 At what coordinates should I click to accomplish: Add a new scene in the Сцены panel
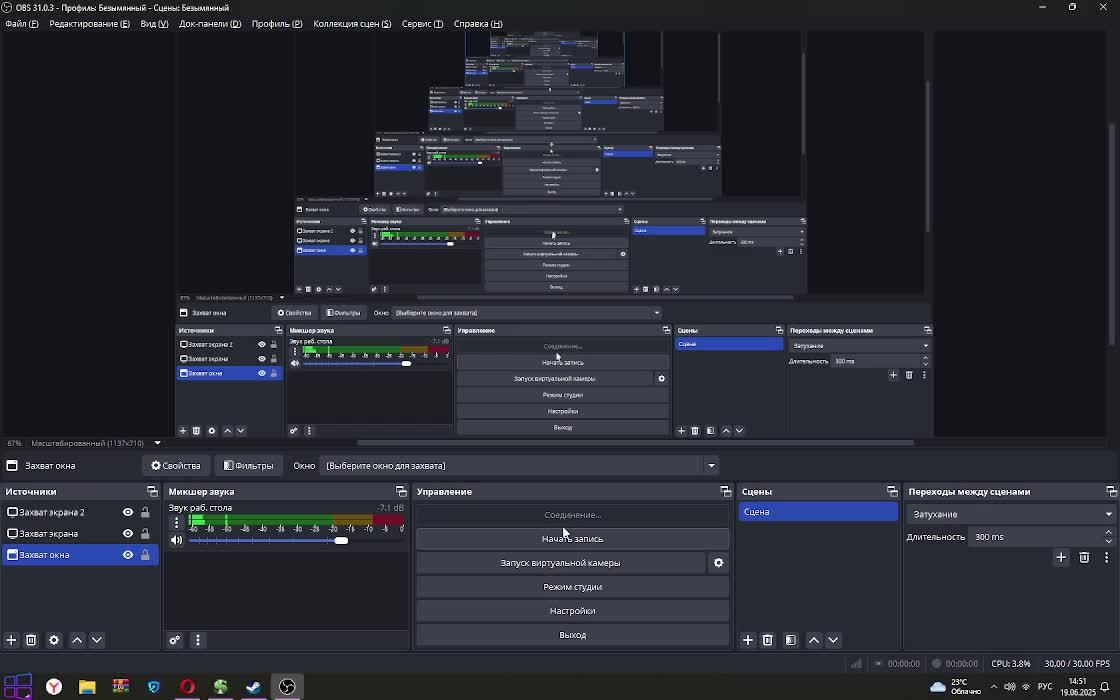[748, 640]
